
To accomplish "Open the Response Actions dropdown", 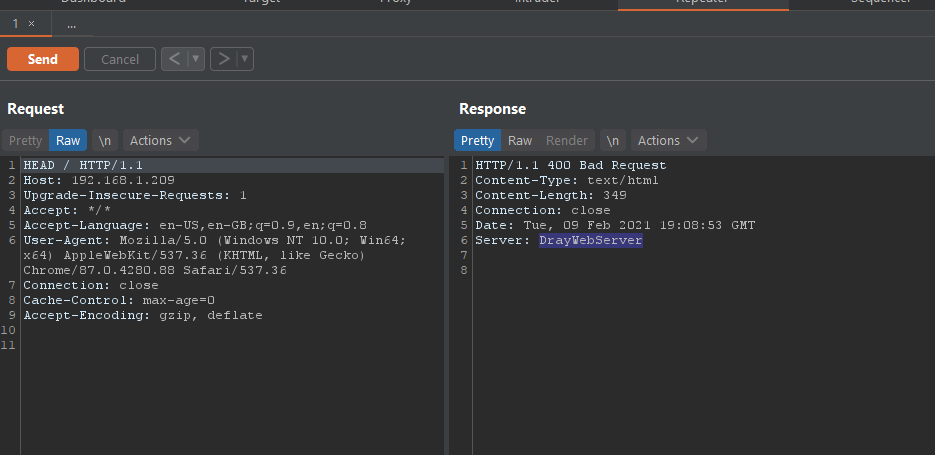I will tap(668, 140).
